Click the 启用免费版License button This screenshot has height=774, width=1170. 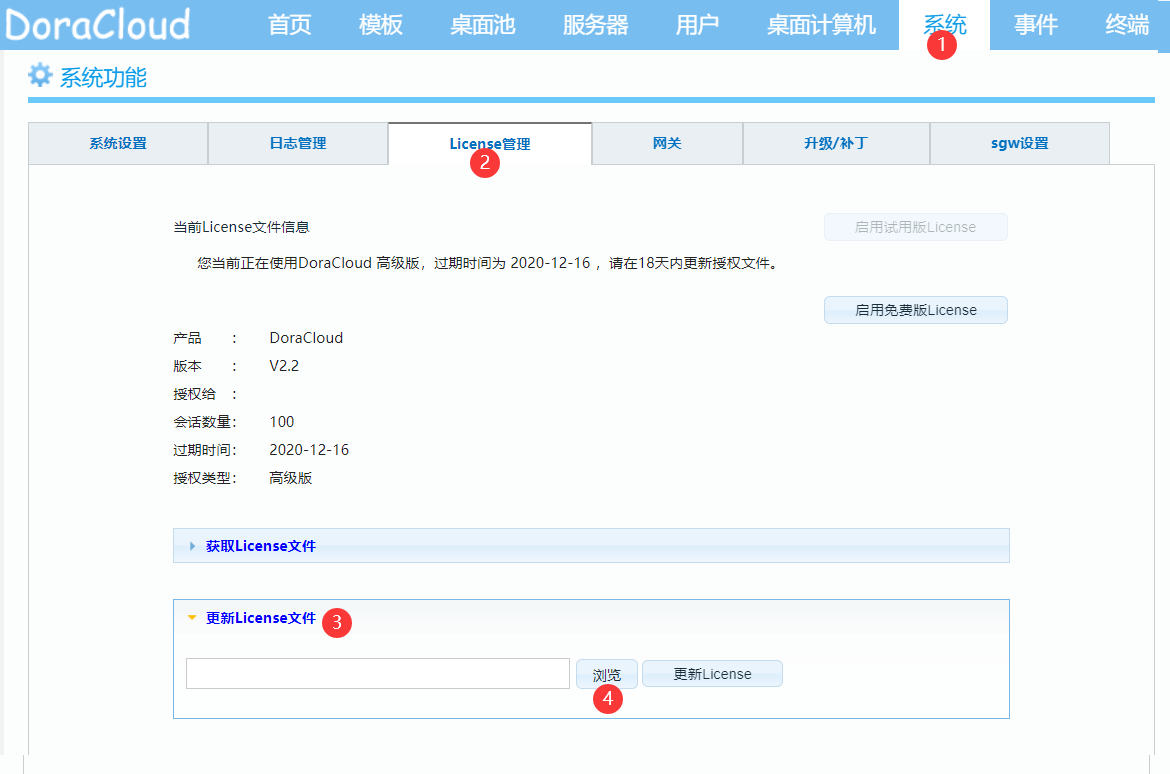[916, 310]
